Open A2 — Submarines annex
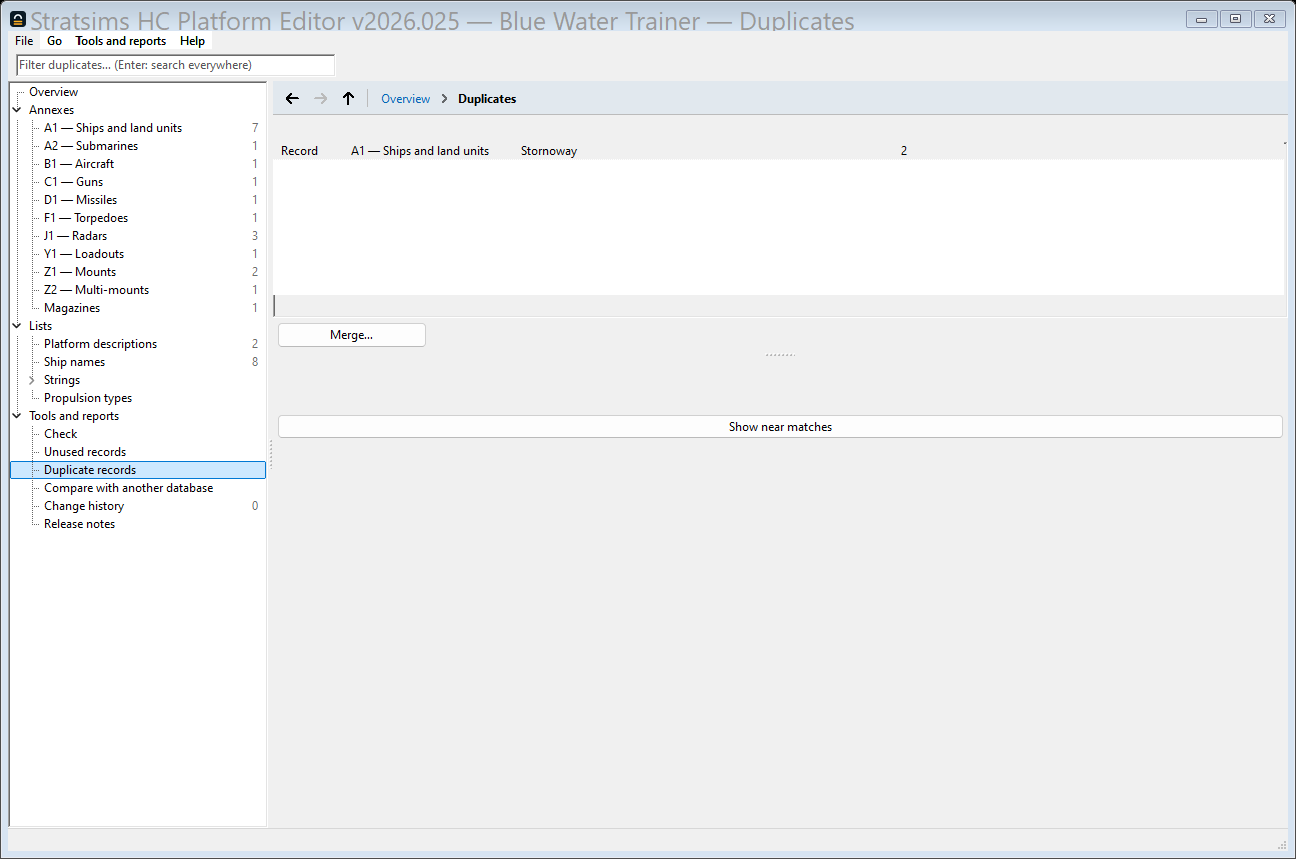Screen dimensions: 1296x859 coord(91,146)
